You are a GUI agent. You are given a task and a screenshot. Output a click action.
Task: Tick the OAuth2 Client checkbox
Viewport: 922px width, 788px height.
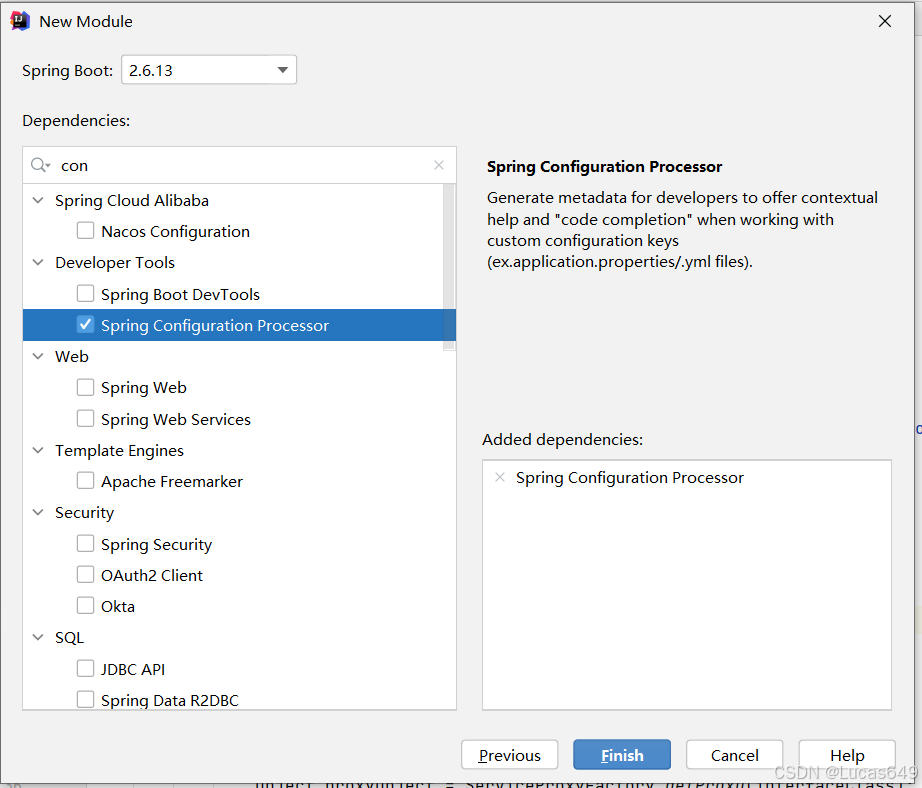(x=85, y=575)
